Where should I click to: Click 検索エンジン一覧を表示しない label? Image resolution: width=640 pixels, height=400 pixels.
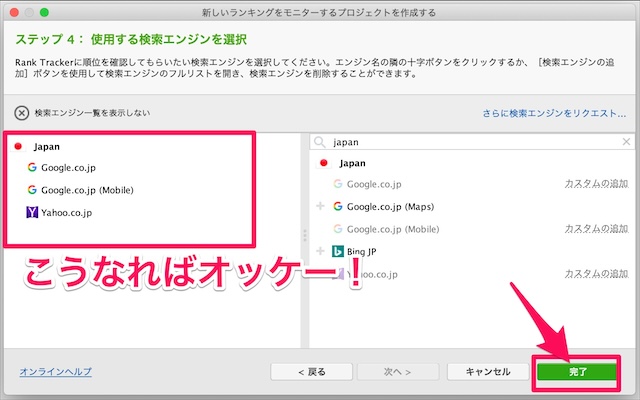92,113
